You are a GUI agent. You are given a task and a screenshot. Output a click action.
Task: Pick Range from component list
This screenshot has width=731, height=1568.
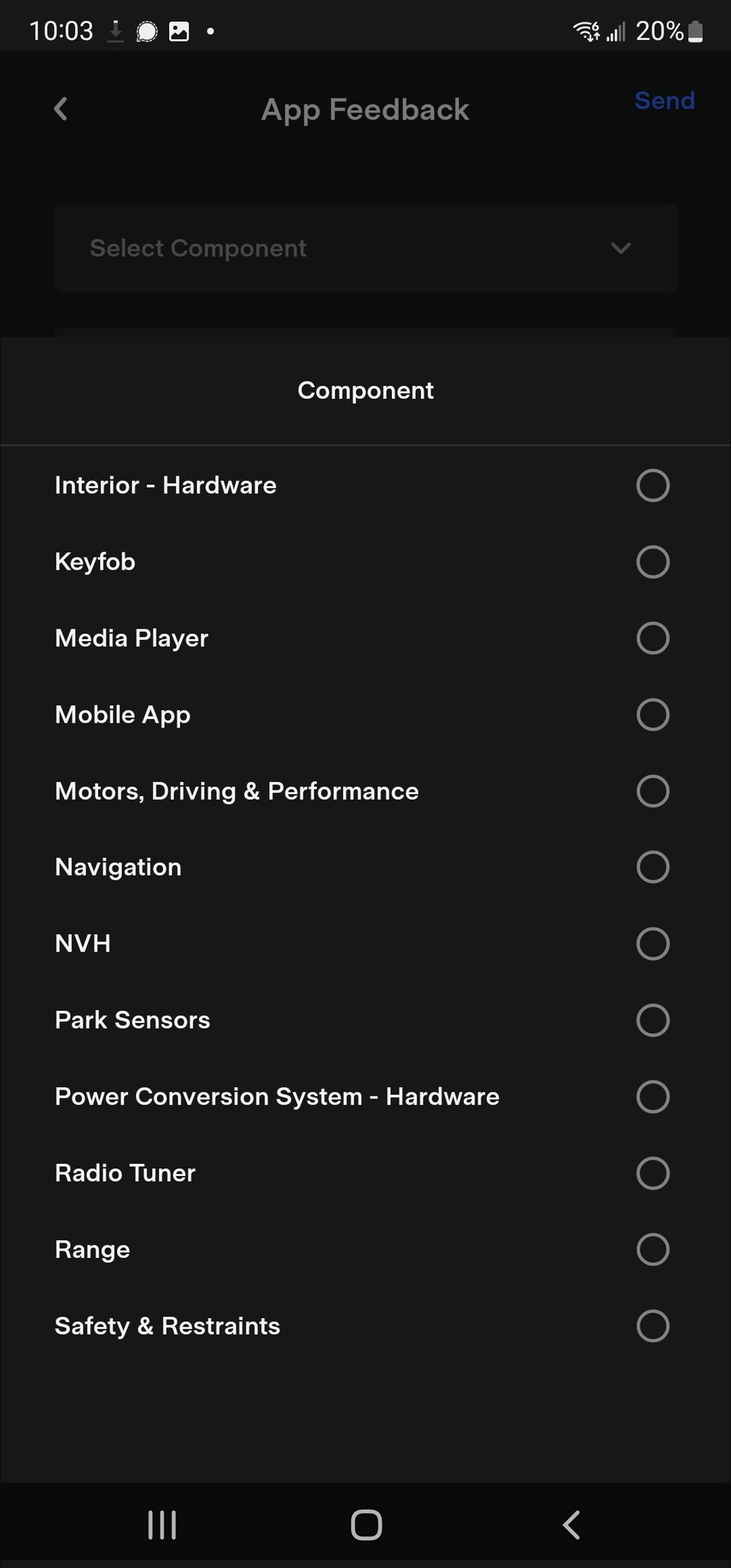(x=93, y=1249)
